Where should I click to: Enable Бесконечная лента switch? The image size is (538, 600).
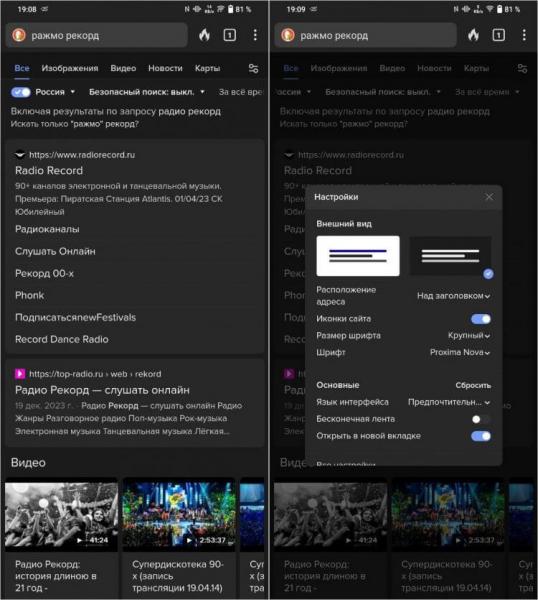coord(481,419)
